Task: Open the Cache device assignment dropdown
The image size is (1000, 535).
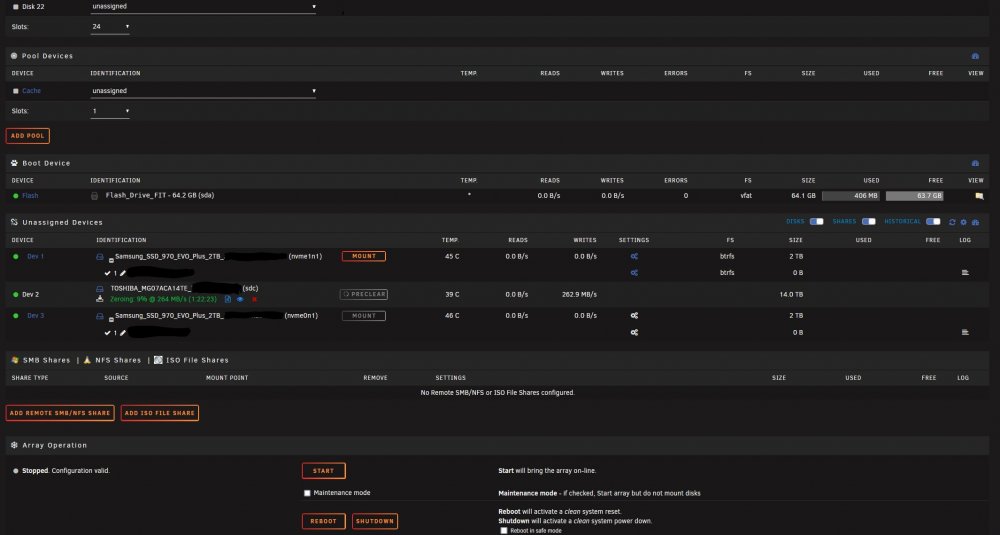Action: click(203, 91)
